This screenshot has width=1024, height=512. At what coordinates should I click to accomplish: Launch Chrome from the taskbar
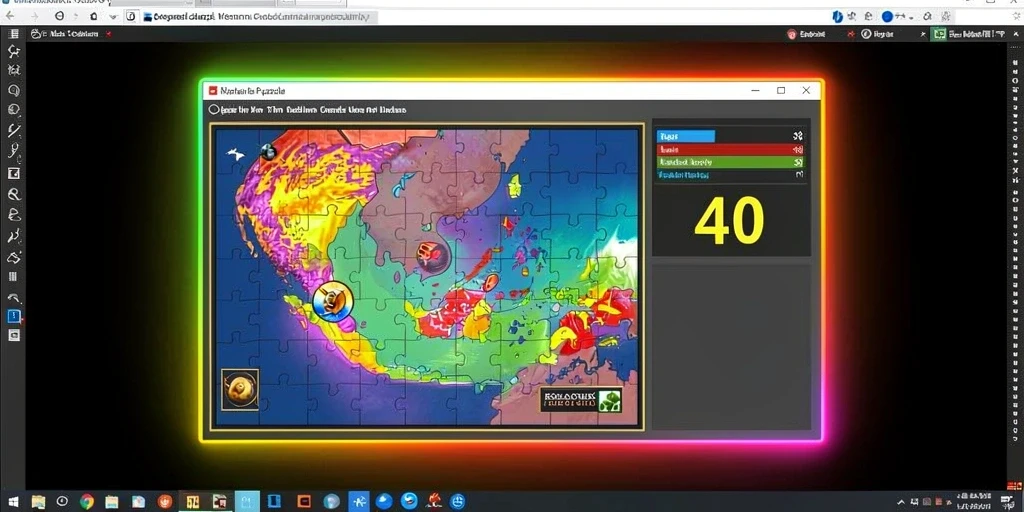point(87,502)
